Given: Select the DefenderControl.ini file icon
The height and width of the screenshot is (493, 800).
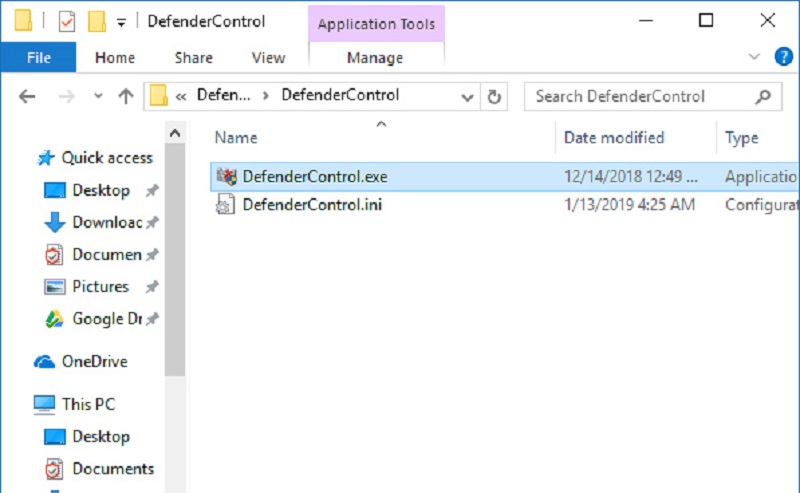Looking at the screenshot, I should click(x=225, y=205).
